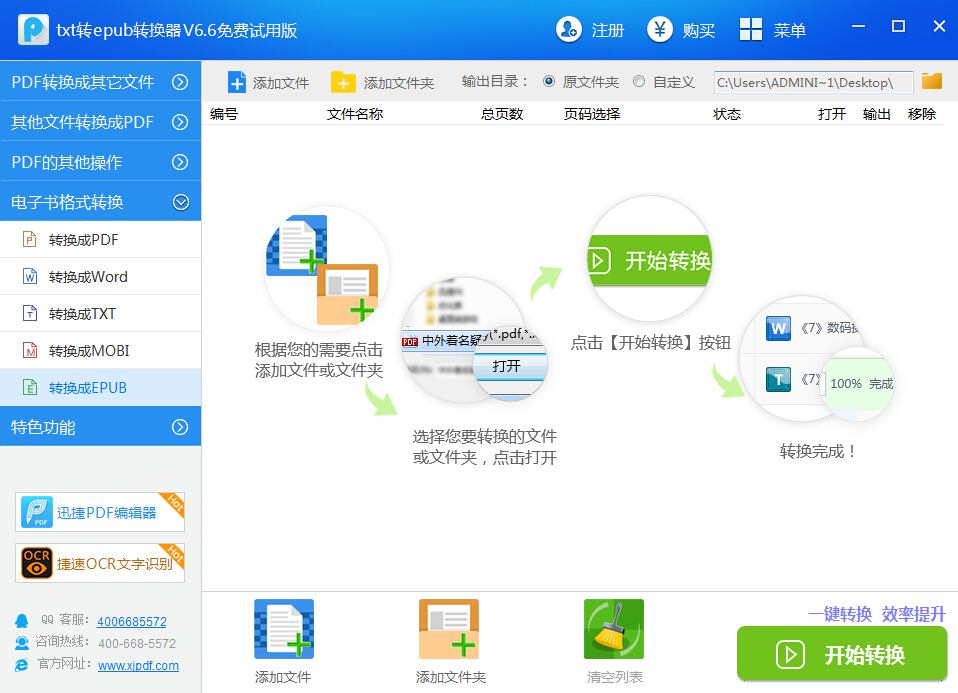Click the large bottom 添加文件夹 icon
Viewport: 958px width, 693px height.
[448, 629]
